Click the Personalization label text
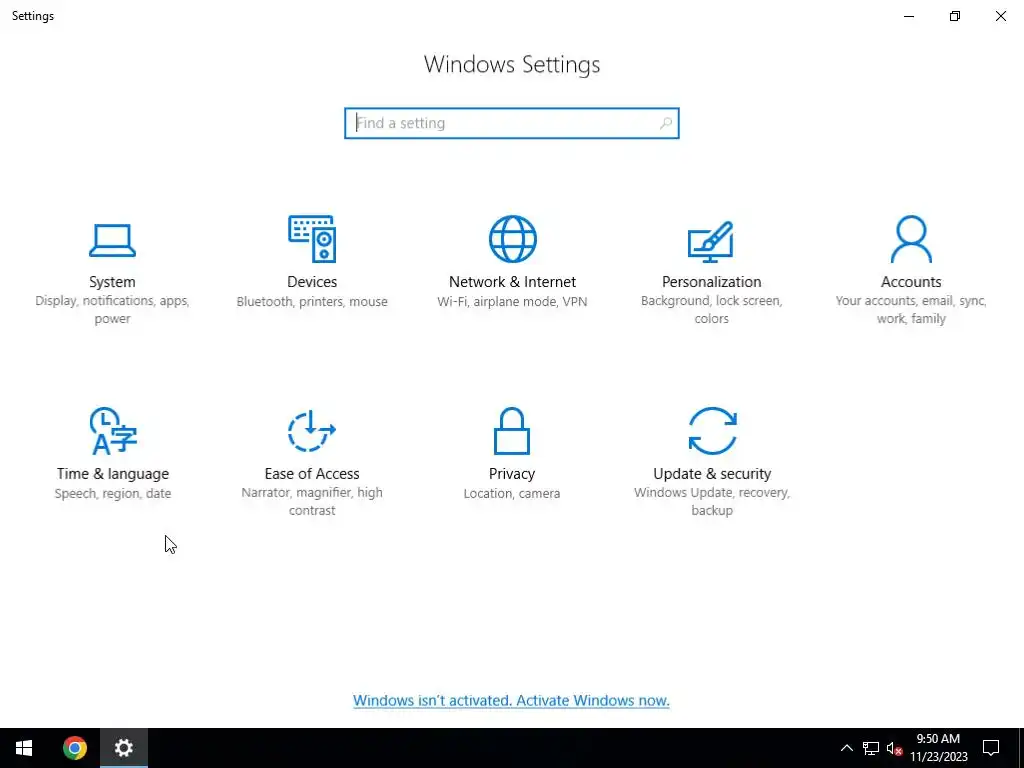The image size is (1024, 768). click(711, 281)
